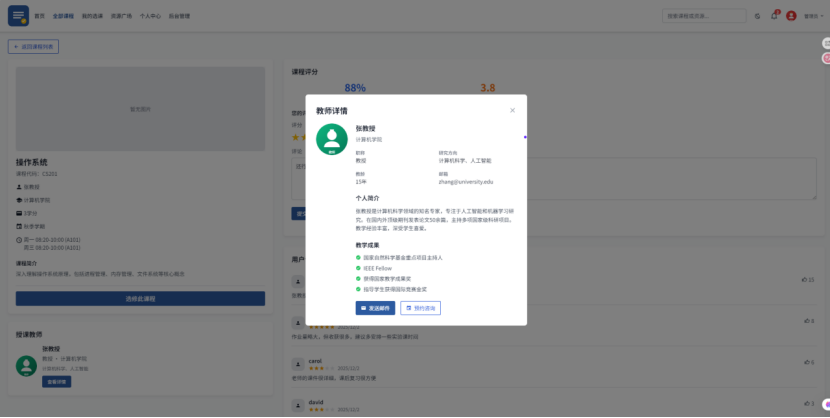
Task: Click the calendar icon beside 秋季学期
Action: tap(19, 226)
